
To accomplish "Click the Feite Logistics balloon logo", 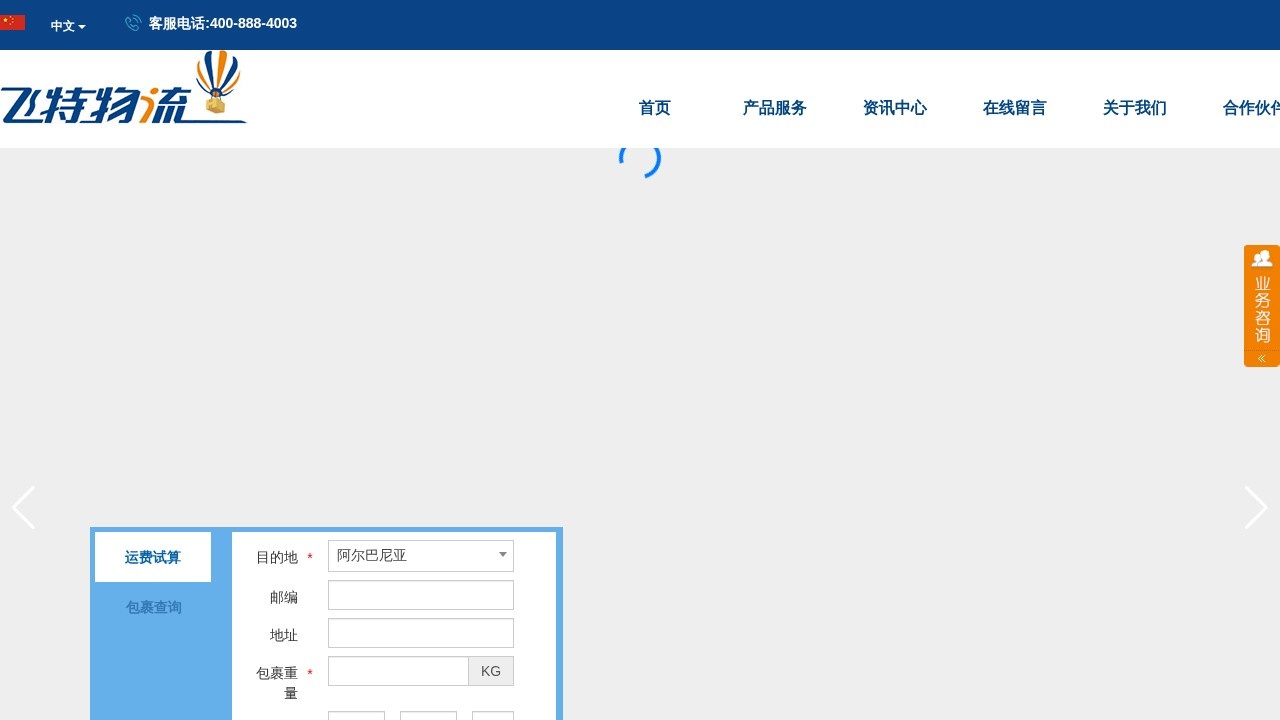I will (x=123, y=89).
